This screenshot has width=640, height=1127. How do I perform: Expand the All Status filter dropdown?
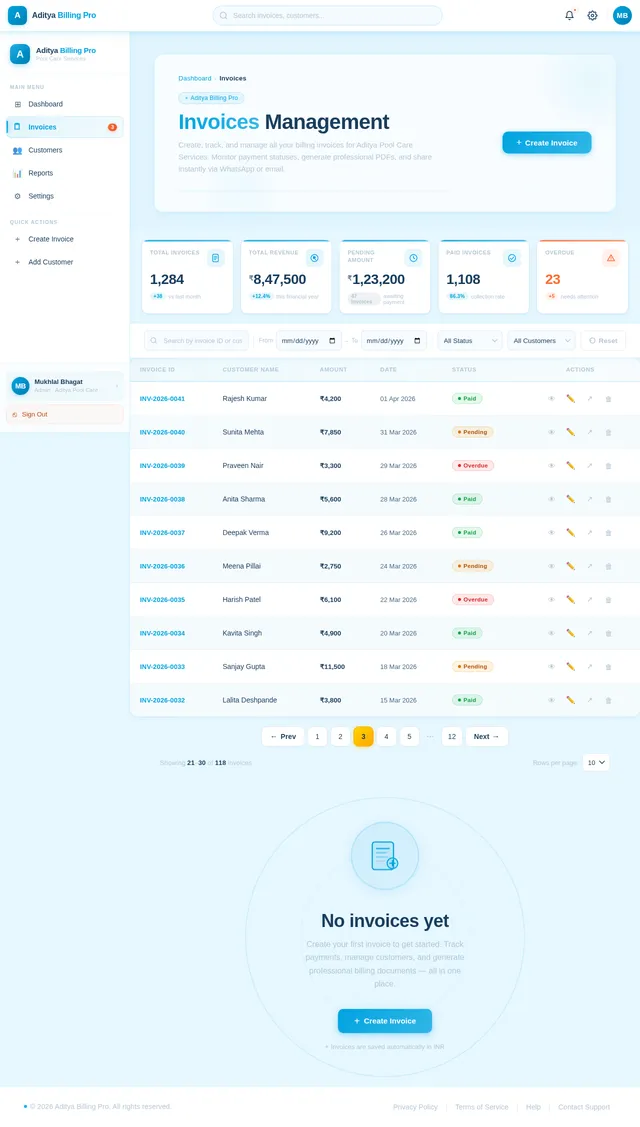(470, 341)
